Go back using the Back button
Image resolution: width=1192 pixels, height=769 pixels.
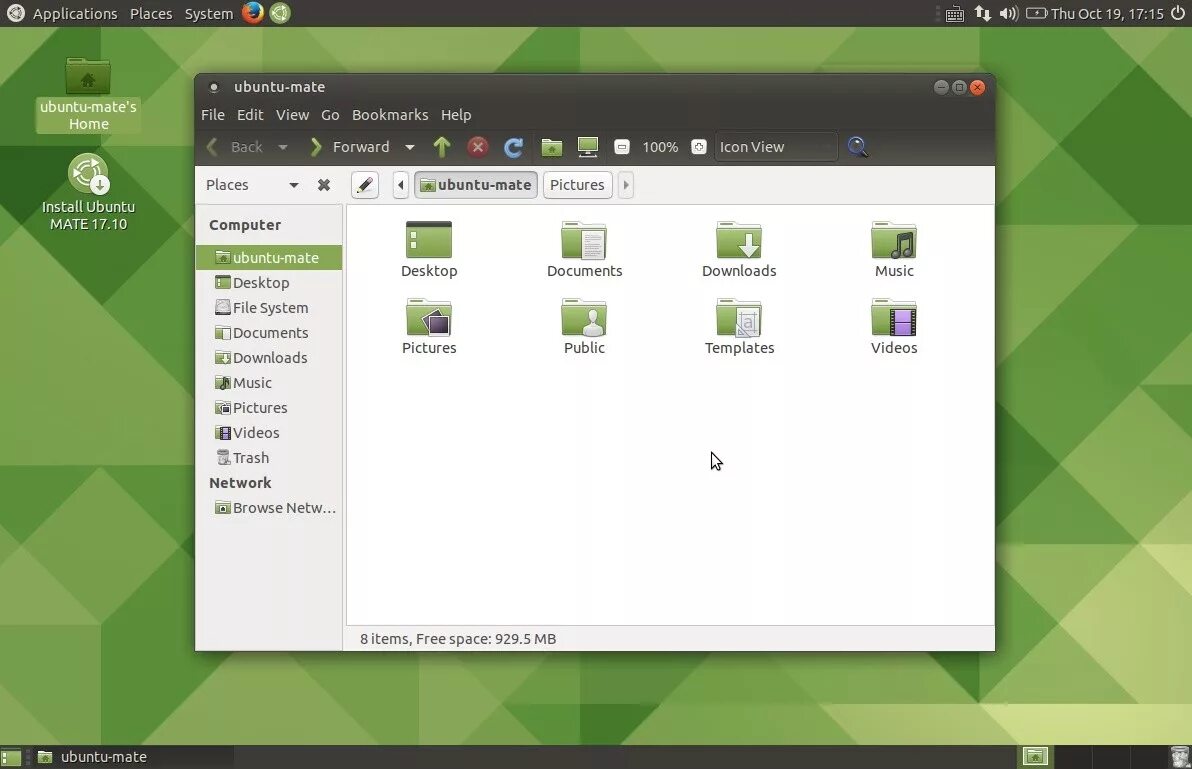(235, 147)
